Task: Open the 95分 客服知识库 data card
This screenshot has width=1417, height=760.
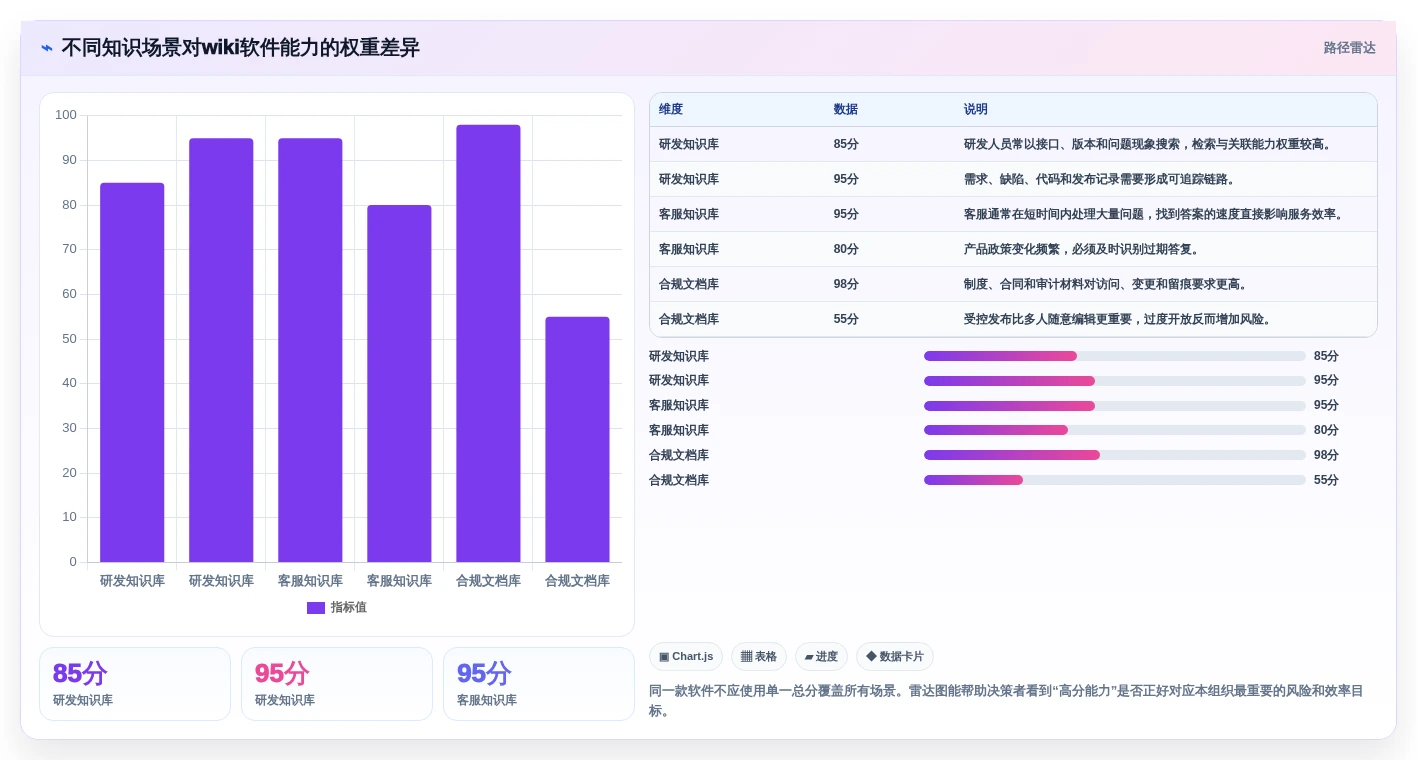Action: [539, 684]
